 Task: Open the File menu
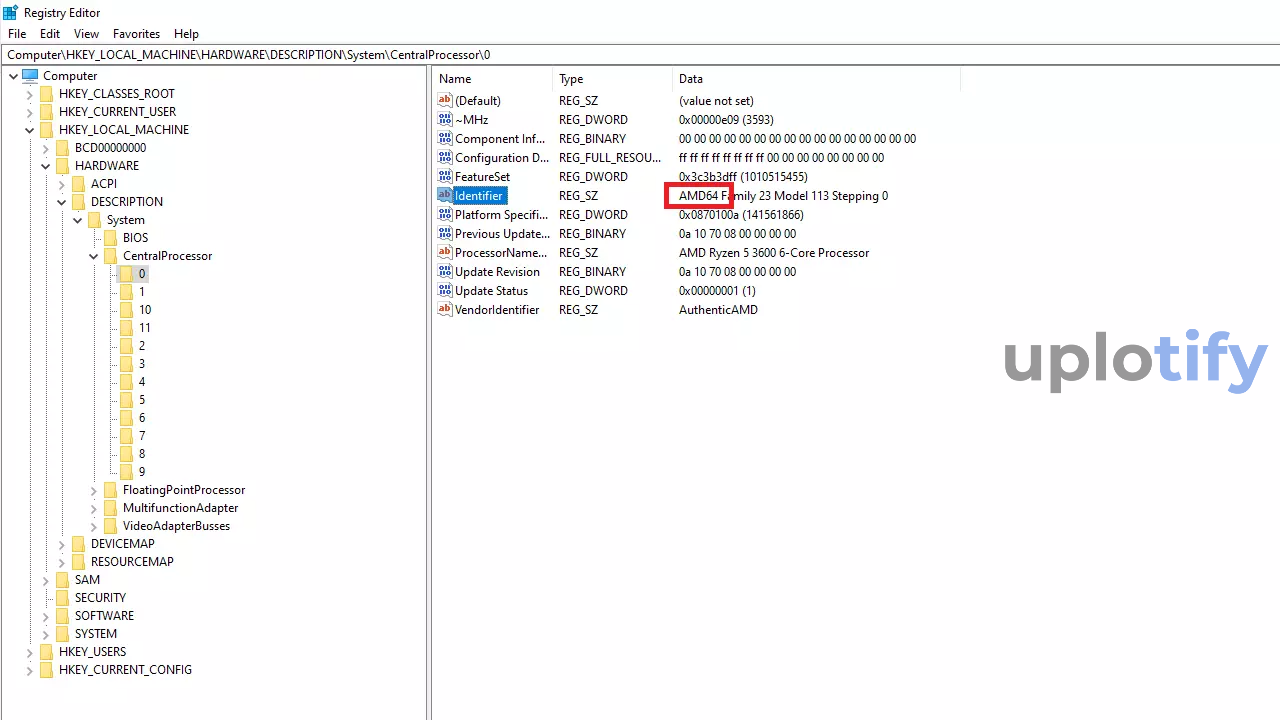click(17, 34)
